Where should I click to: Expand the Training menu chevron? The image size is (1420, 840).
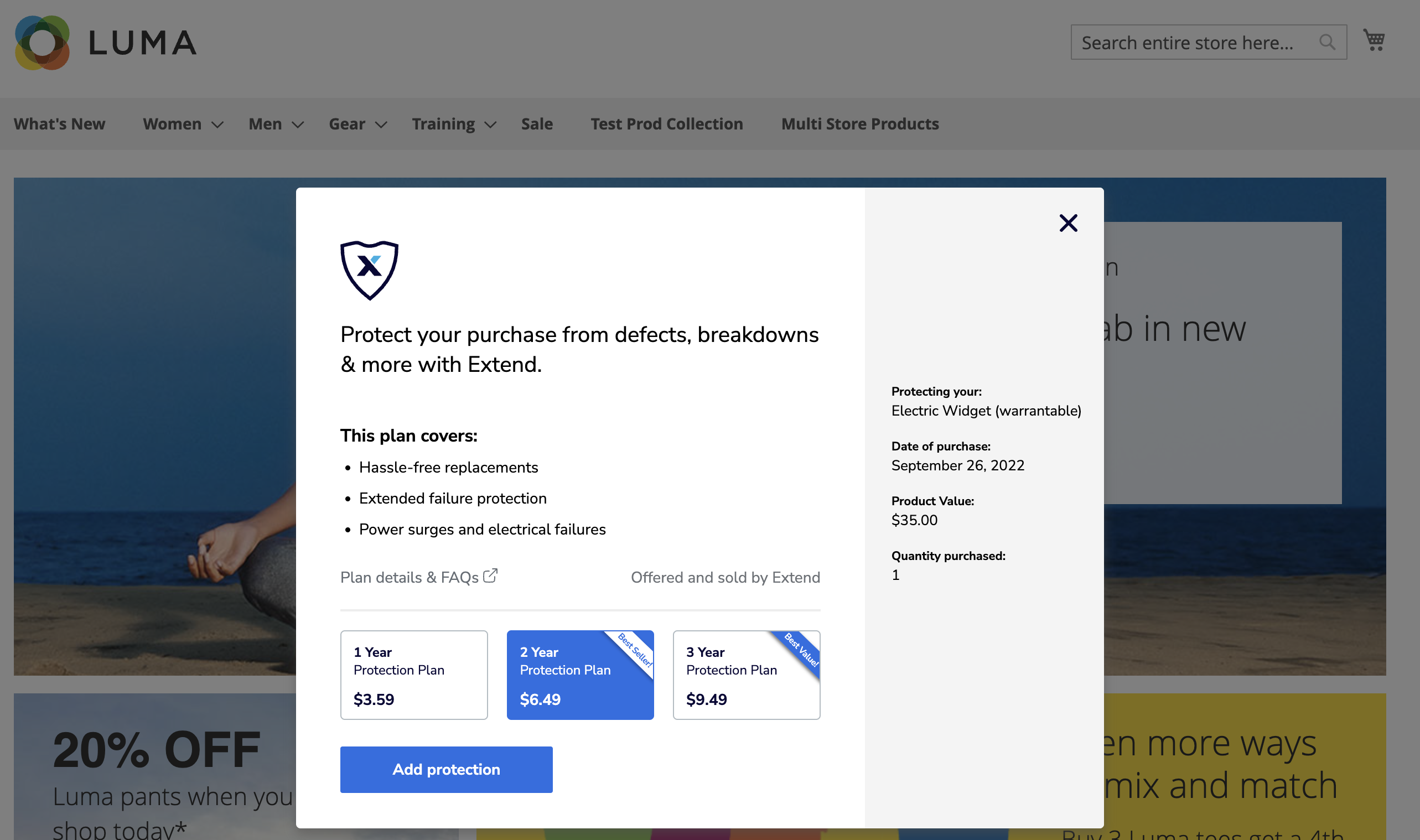[491, 125]
